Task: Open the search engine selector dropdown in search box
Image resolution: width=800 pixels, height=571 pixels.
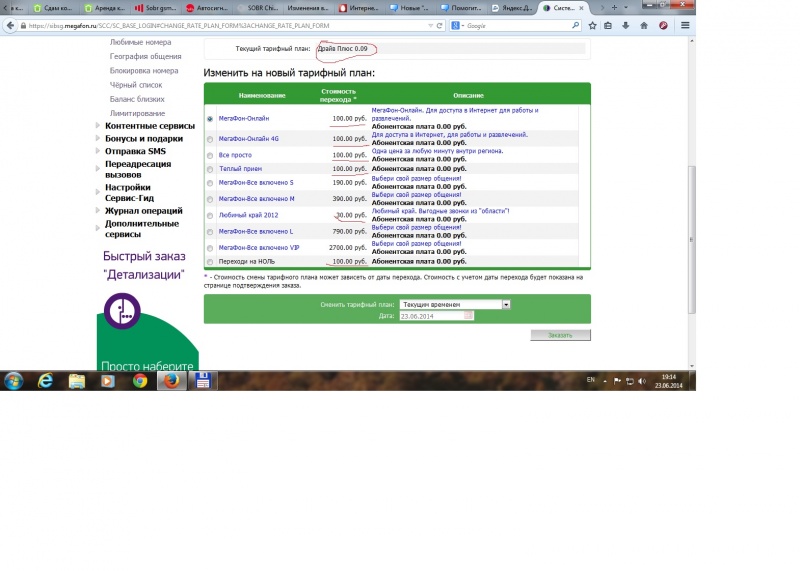Action: pyautogui.click(x=458, y=26)
